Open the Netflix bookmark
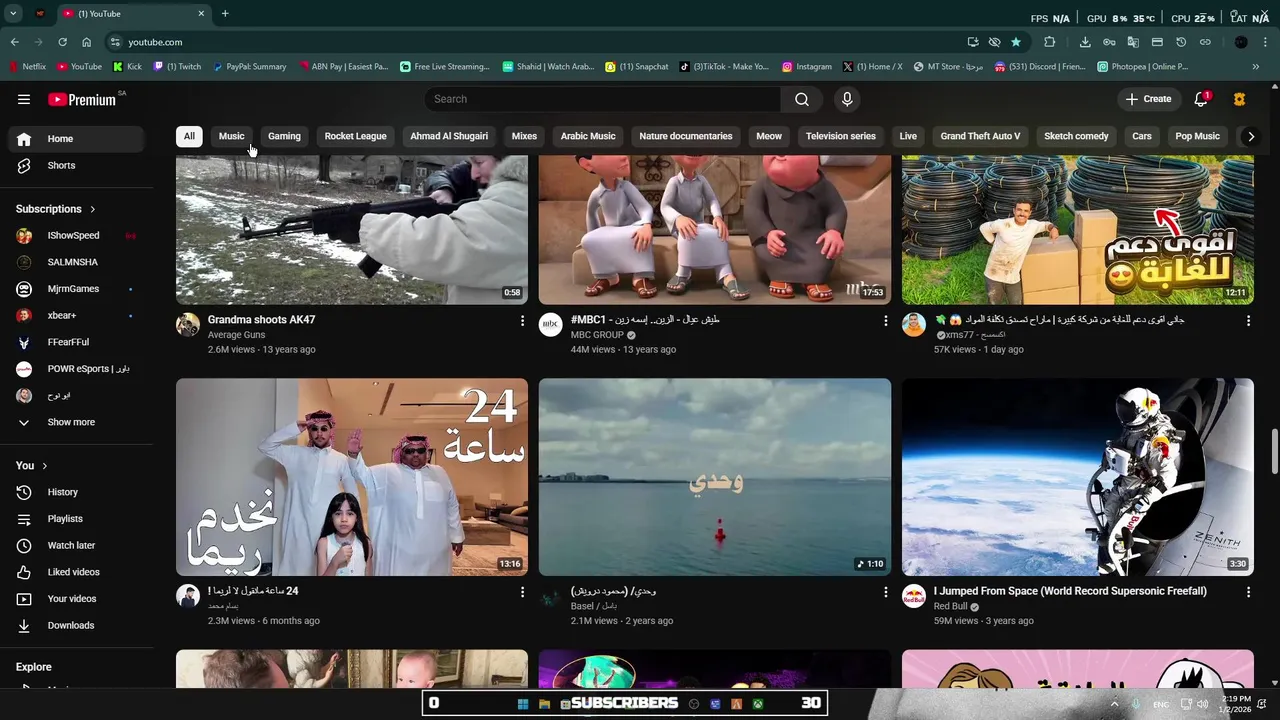This screenshot has height=720, width=1280. click(27, 67)
